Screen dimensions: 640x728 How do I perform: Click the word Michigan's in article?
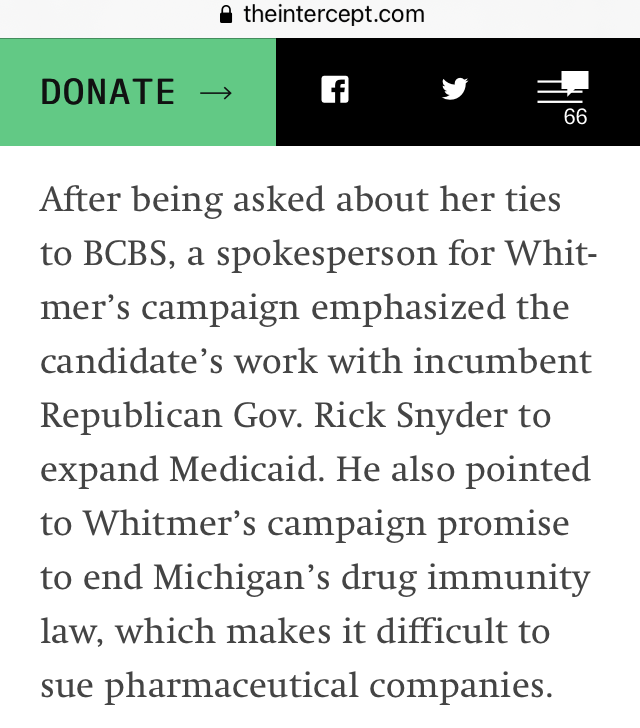point(242,578)
